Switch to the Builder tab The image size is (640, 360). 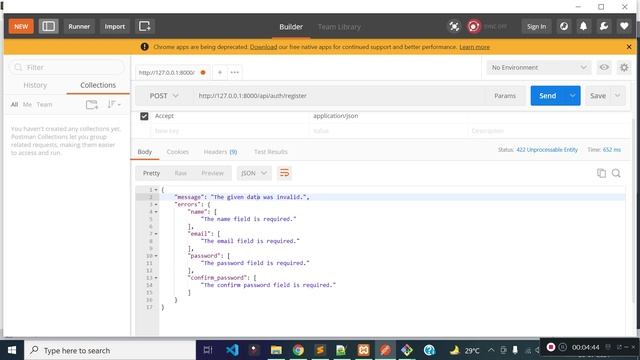pyautogui.click(x=291, y=27)
